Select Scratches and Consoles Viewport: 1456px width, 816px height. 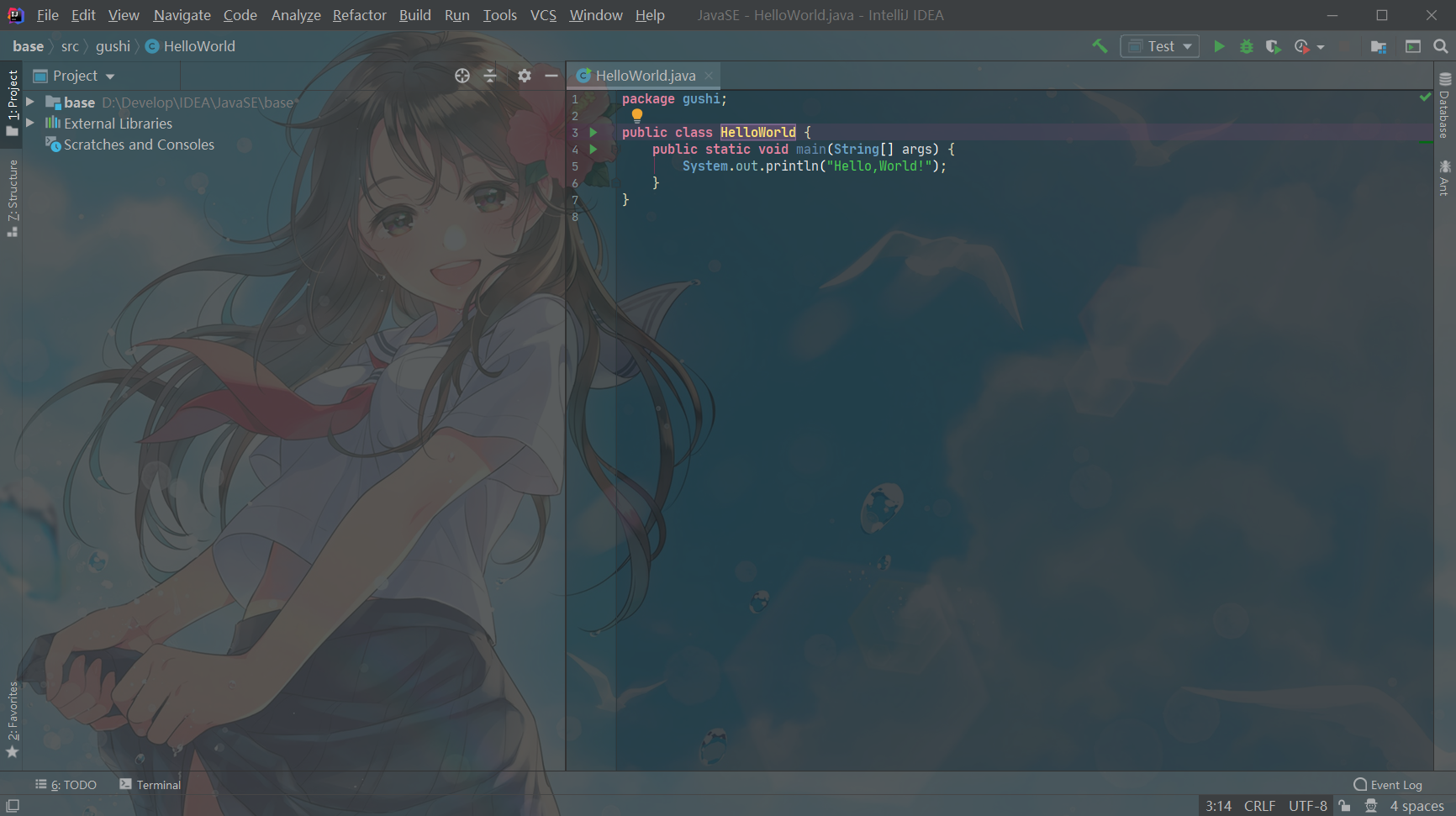coord(139,145)
